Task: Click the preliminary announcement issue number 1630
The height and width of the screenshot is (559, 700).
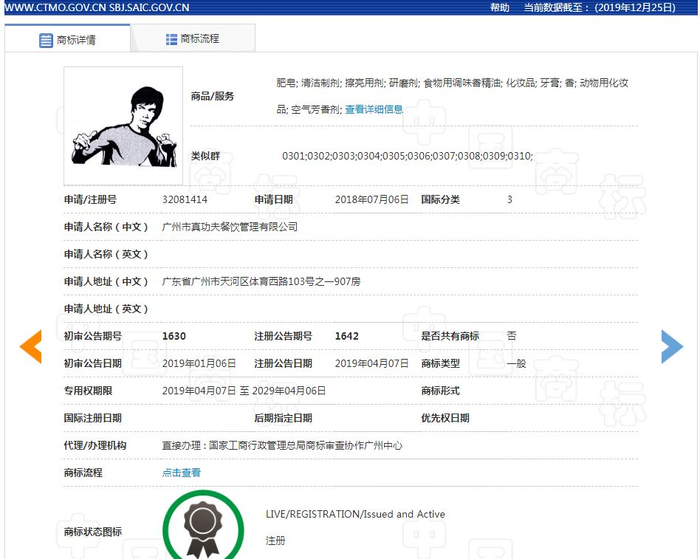Action: (174, 336)
